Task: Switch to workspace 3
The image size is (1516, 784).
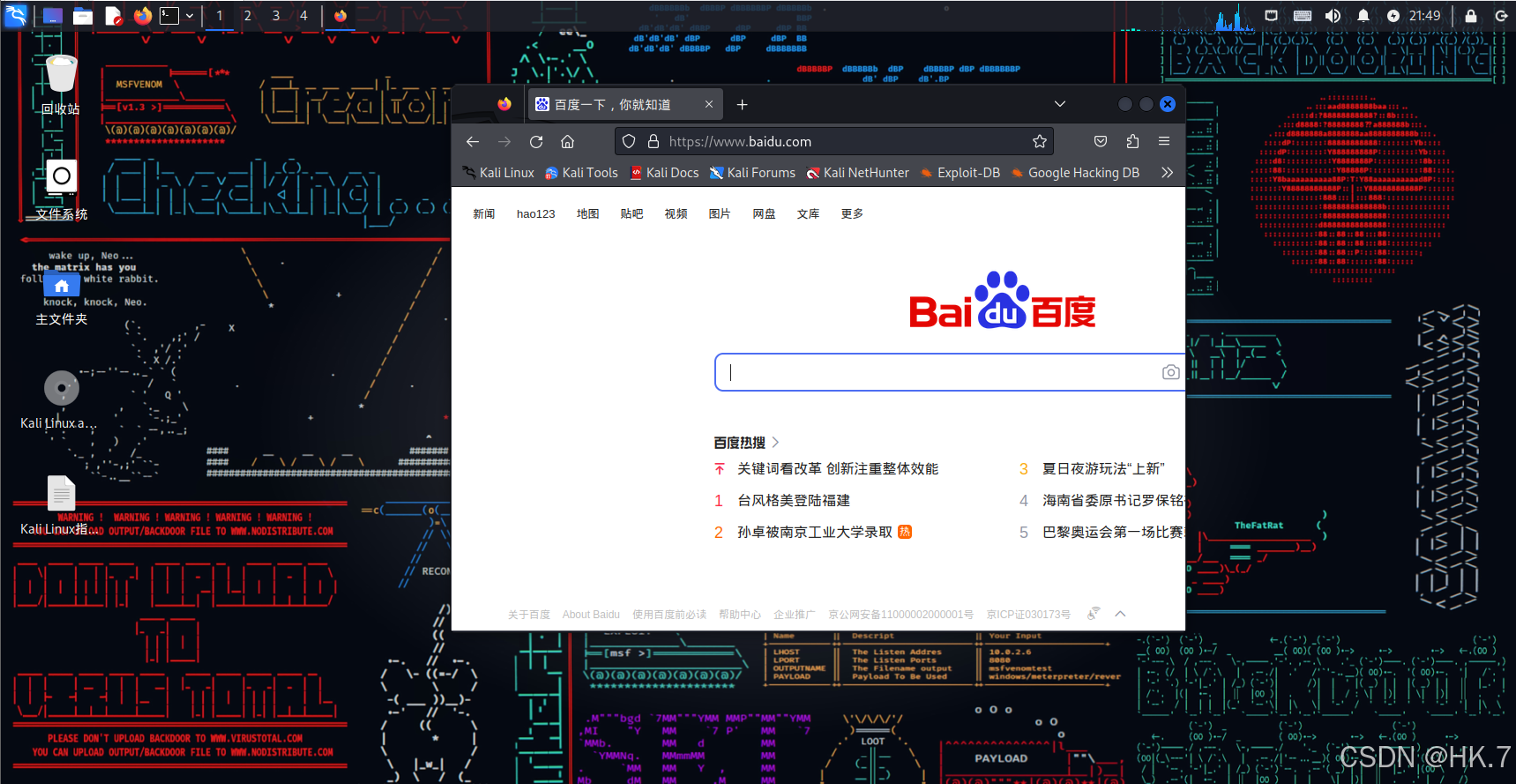Action: pyautogui.click(x=276, y=16)
